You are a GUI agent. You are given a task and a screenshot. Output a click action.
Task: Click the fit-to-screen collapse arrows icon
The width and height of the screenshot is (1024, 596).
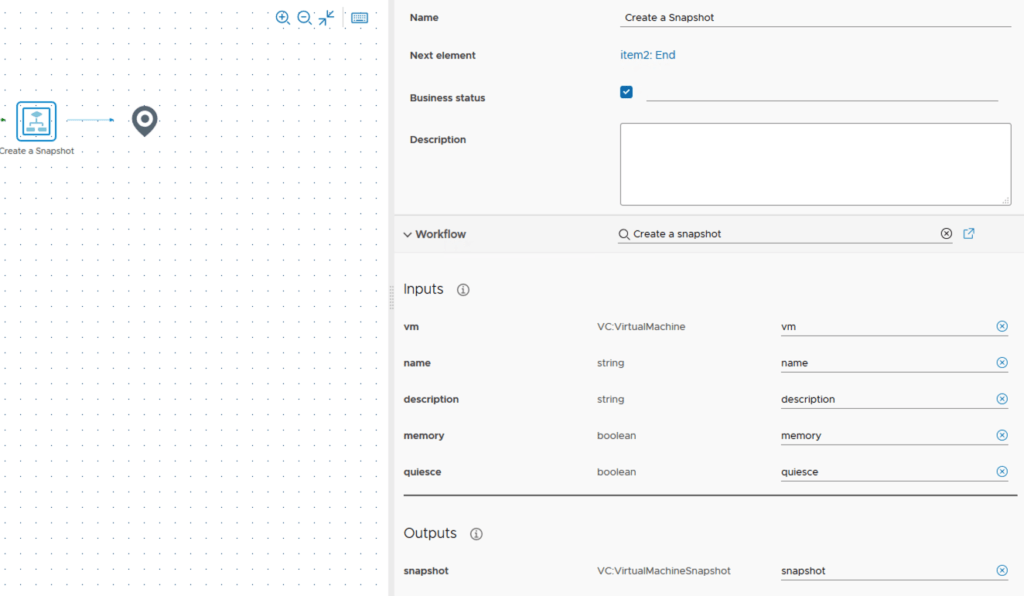tap(327, 18)
